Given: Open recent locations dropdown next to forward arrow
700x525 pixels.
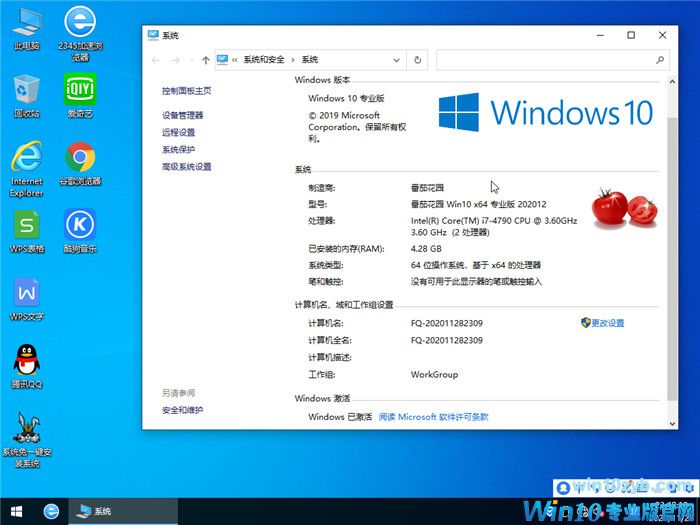Looking at the screenshot, I should pos(191,60).
